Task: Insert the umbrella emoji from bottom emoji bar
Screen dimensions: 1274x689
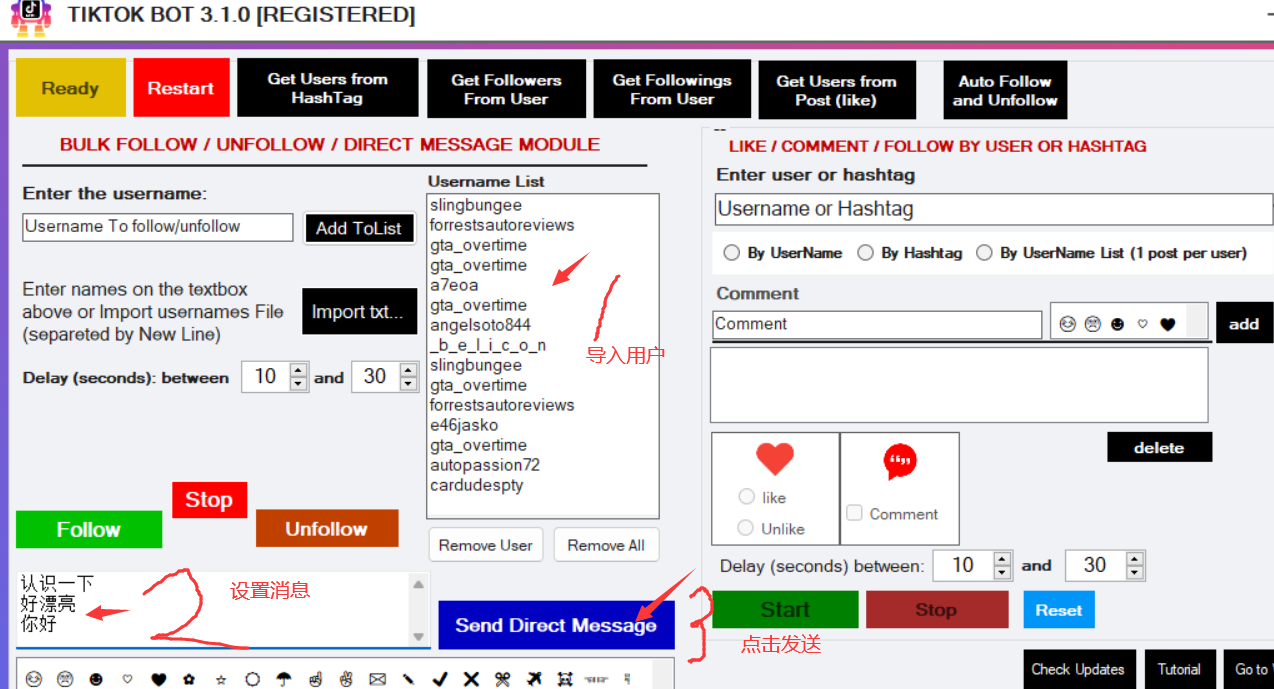Action: (284, 679)
